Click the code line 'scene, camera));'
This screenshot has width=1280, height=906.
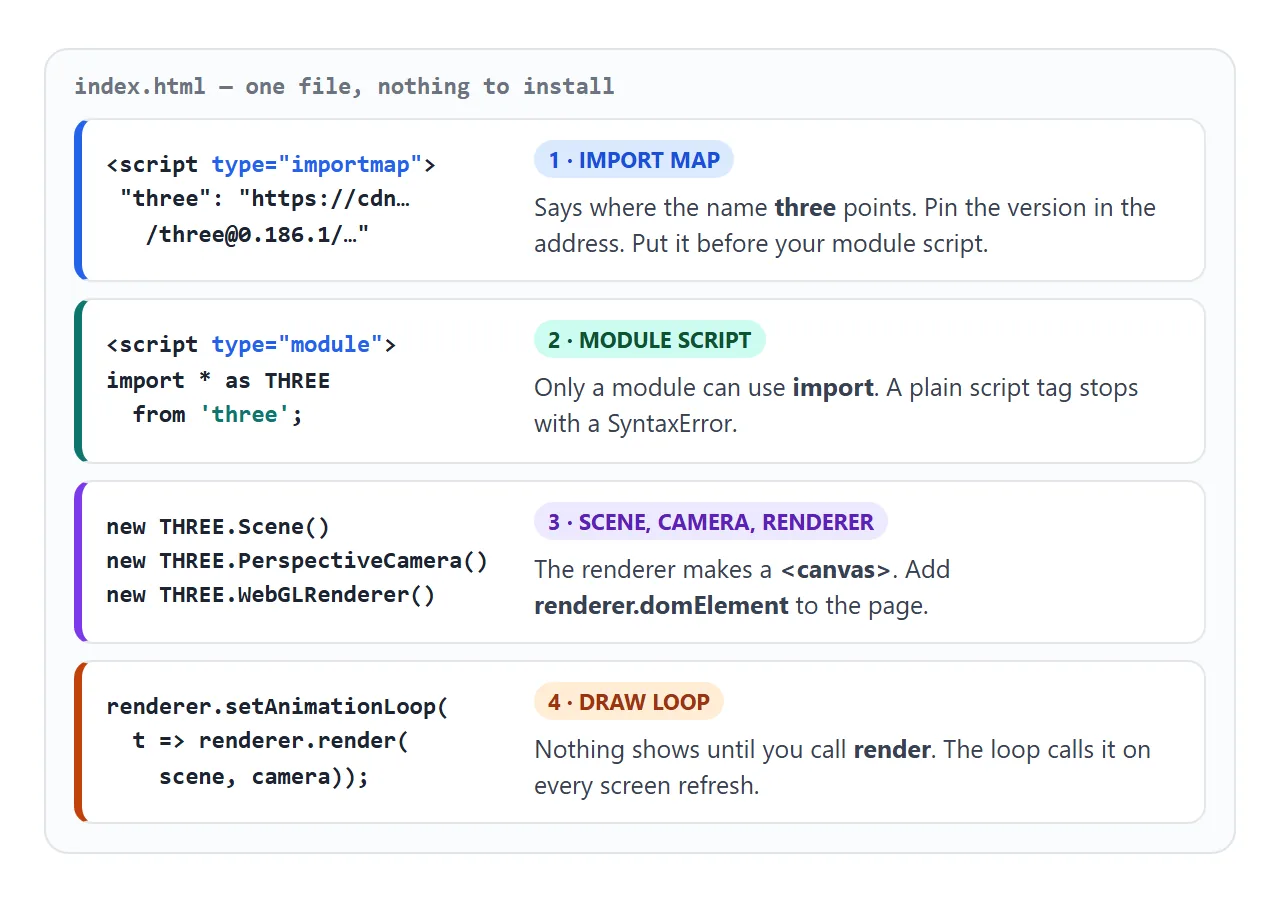[x=264, y=777]
